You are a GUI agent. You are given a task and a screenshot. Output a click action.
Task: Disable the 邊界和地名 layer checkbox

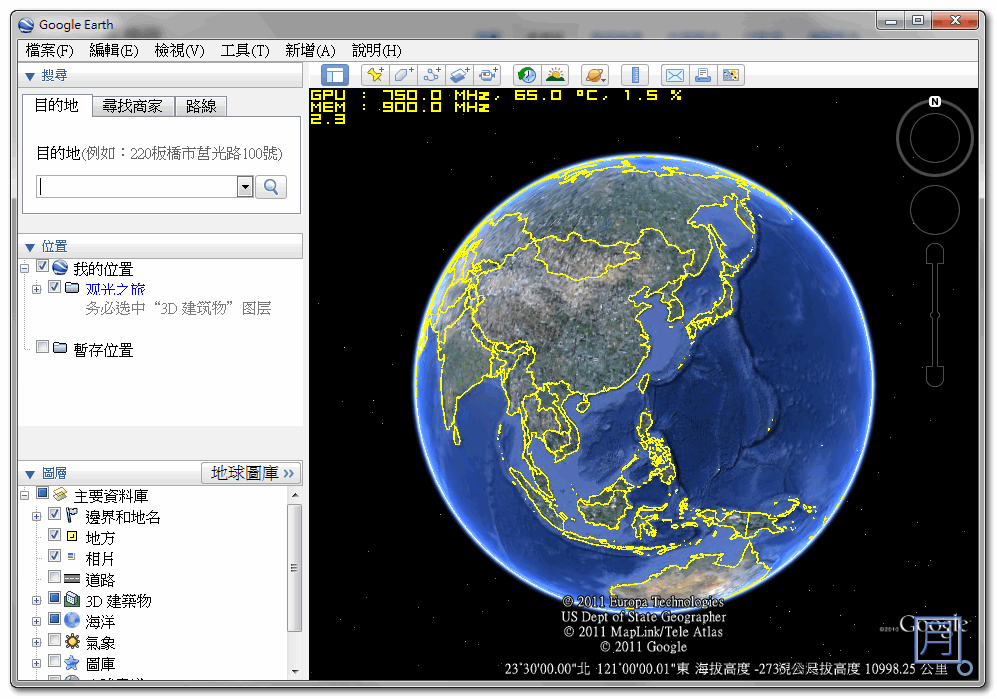tap(54, 515)
